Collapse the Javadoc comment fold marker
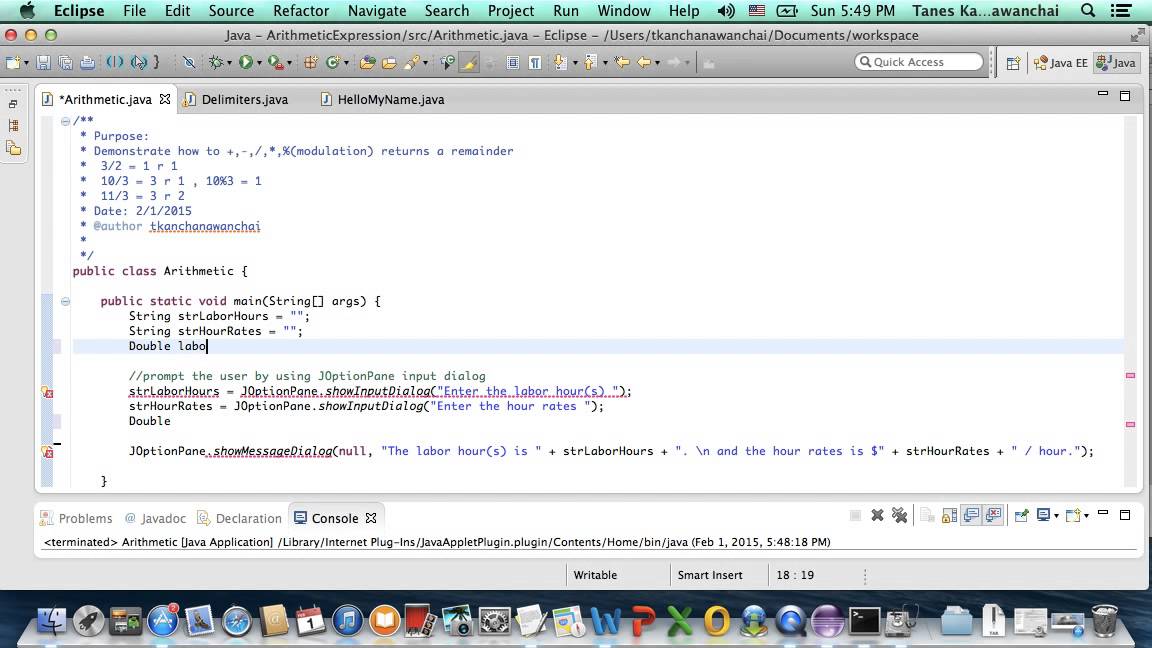 [65, 121]
